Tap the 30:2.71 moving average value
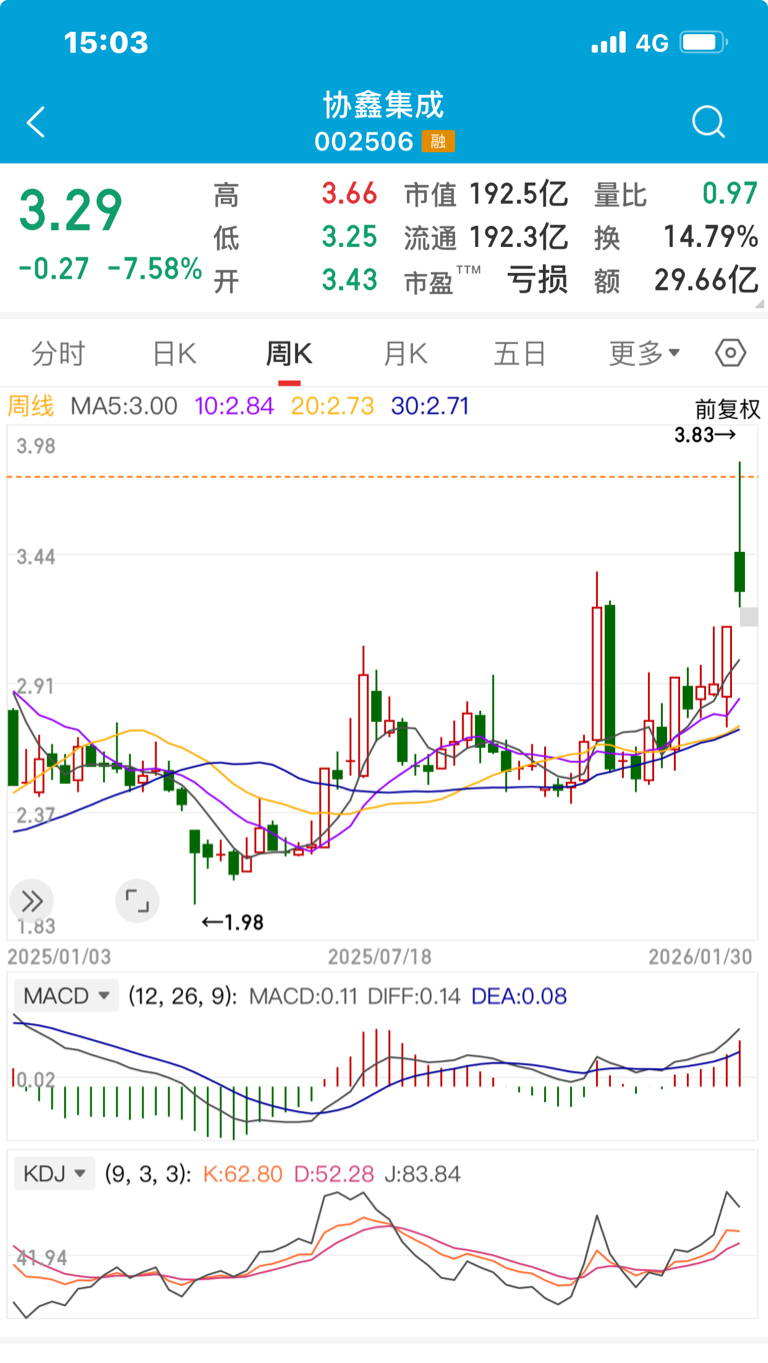 click(x=430, y=406)
